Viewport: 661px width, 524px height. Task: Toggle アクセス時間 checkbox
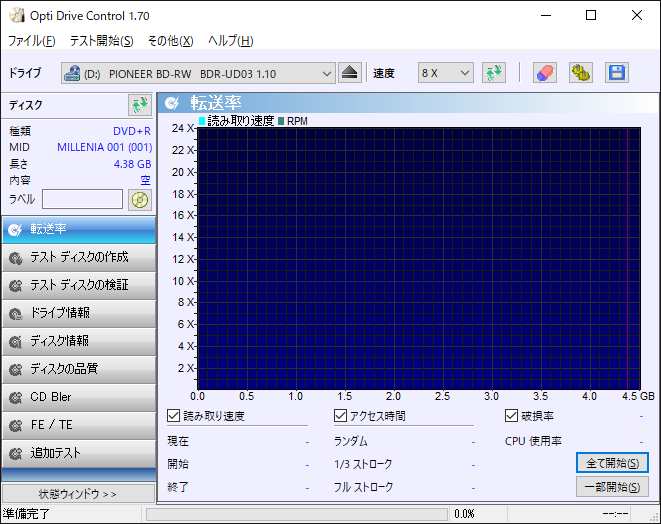[x=340, y=416]
